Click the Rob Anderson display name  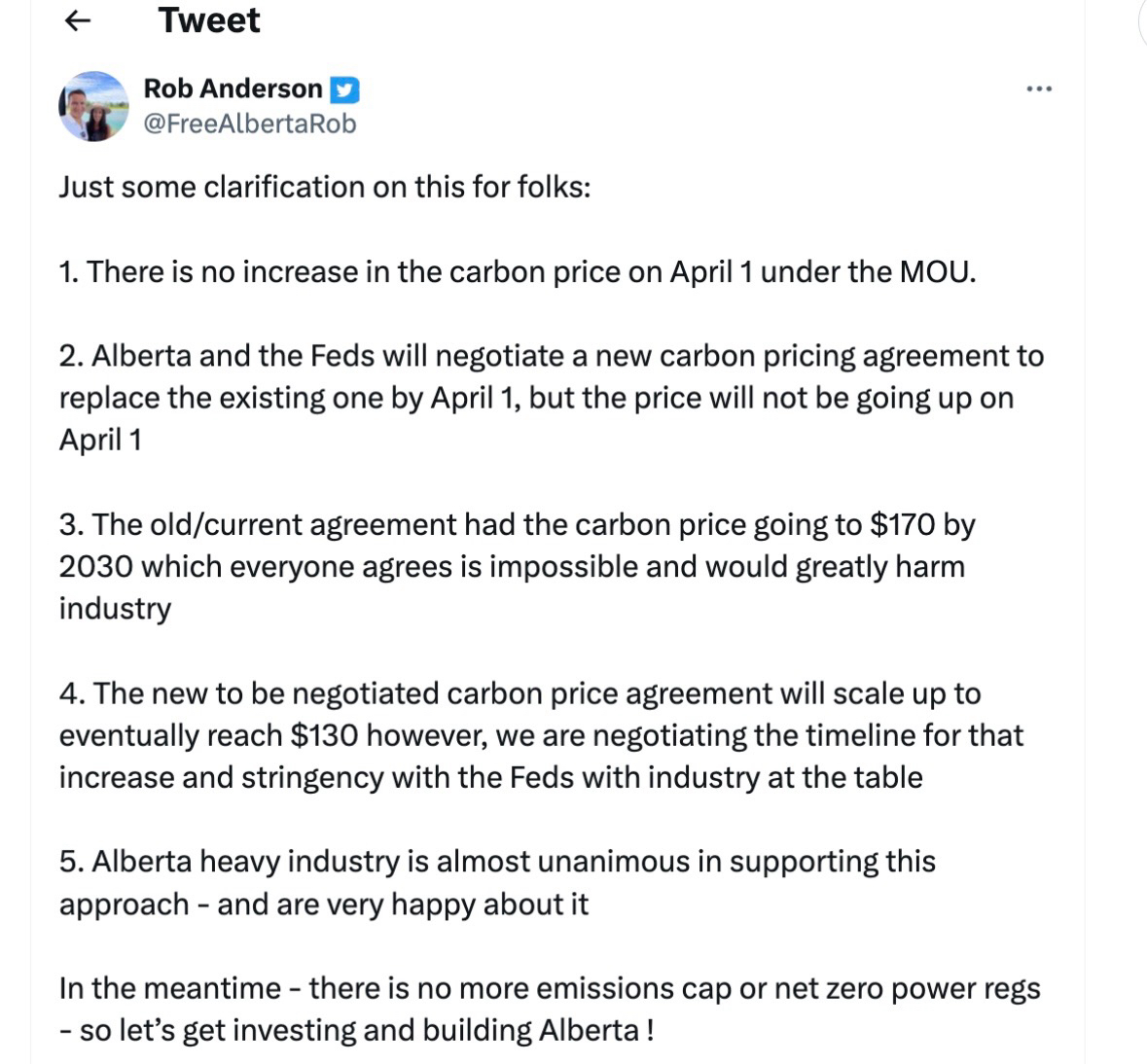coord(233,89)
